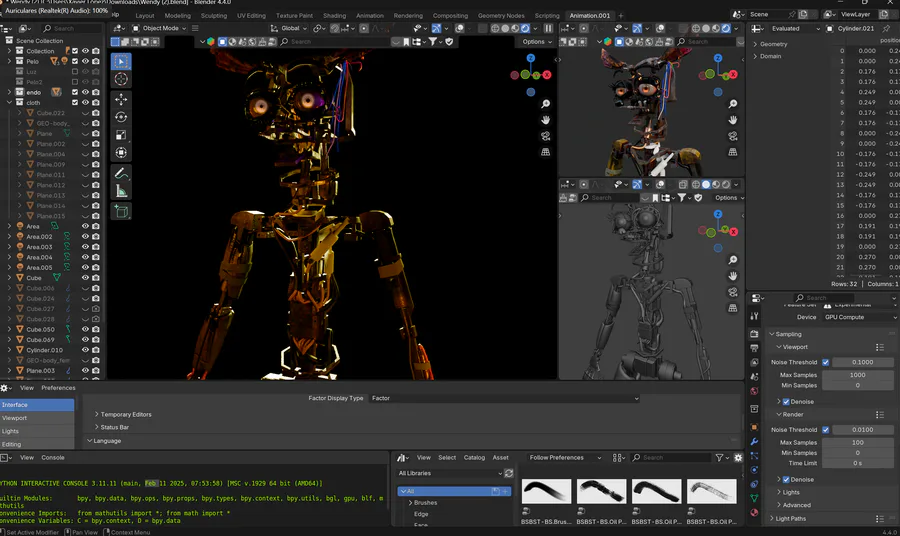Click viewport Max Samples field 1000
900x536 pixels.
pyautogui.click(x=858, y=375)
